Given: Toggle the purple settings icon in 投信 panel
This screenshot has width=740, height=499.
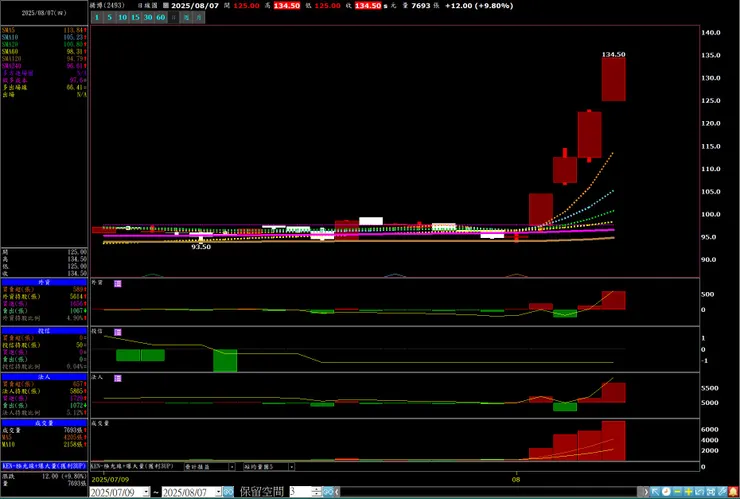Looking at the screenshot, I should pyautogui.click(x=118, y=332).
